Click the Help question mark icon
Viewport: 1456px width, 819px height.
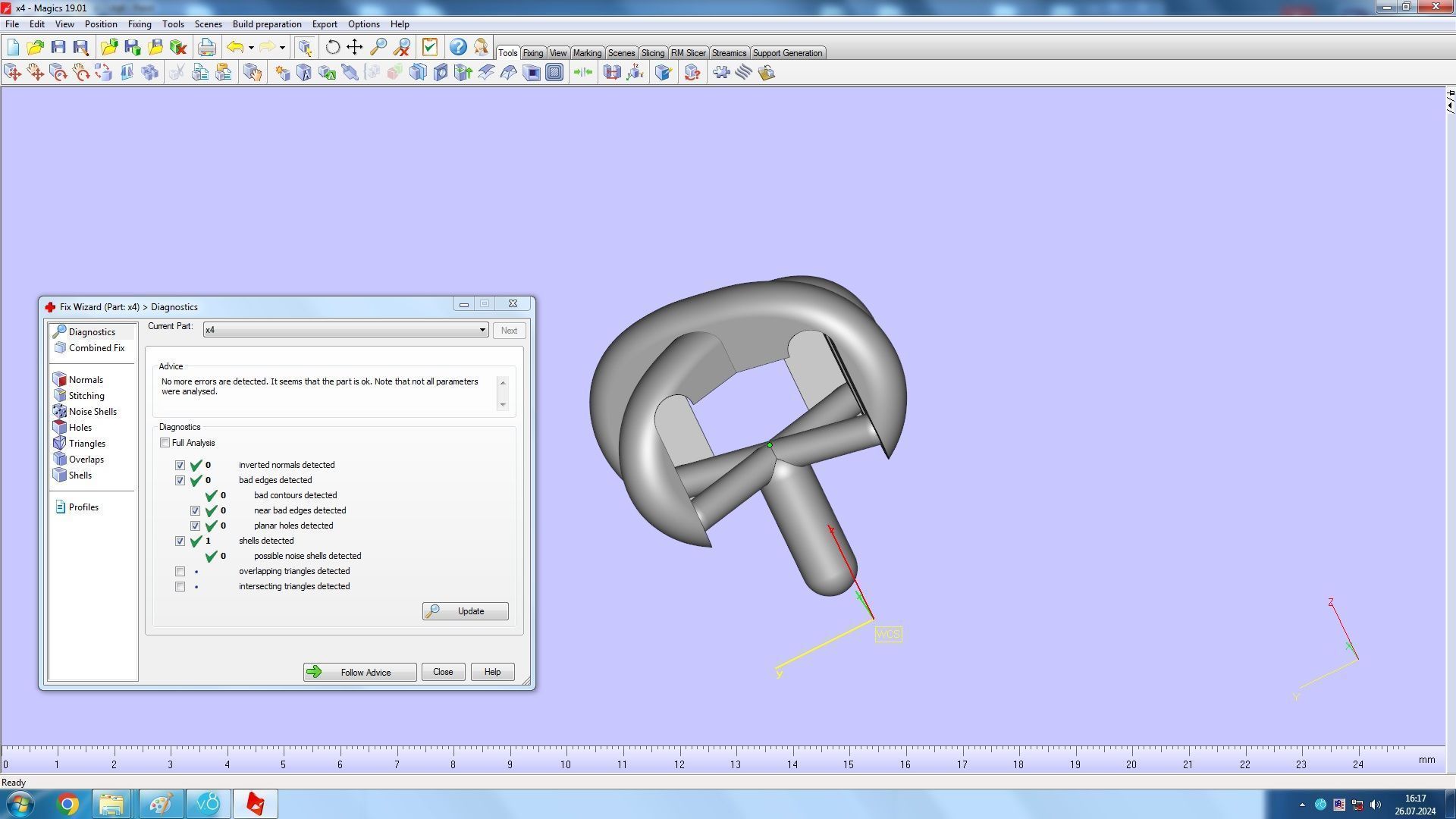coord(458,48)
